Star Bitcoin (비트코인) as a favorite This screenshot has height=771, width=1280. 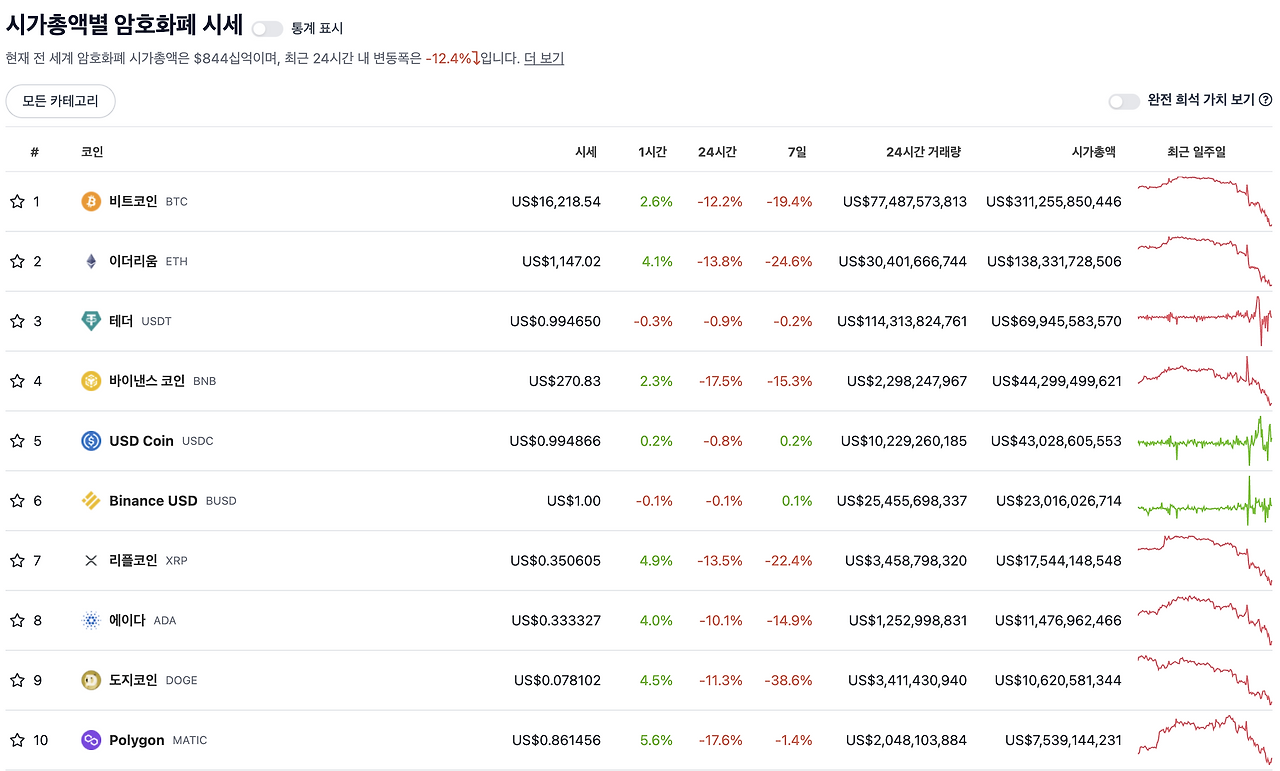[x=17, y=201]
